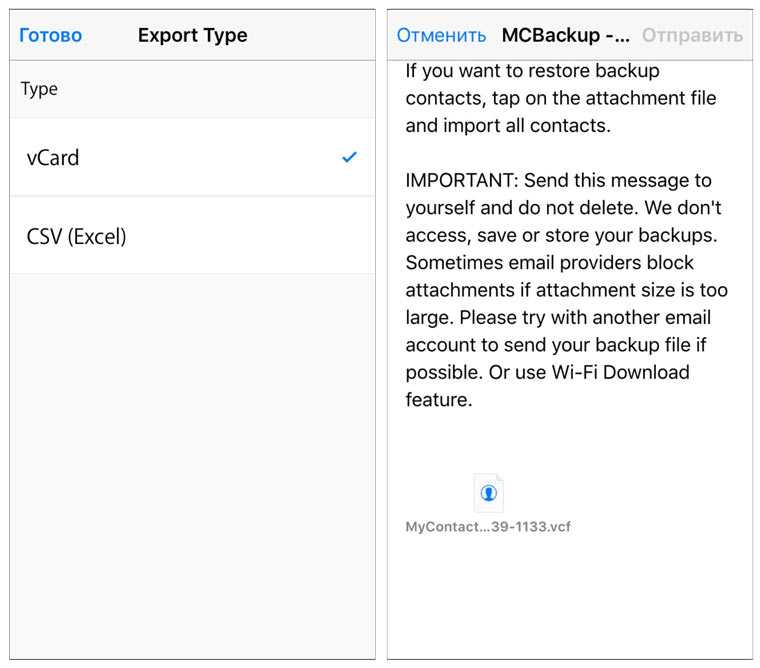The width and height of the screenshot is (760, 668).
Task: Tap Отменить to cancel the email
Action: [441, 35]
